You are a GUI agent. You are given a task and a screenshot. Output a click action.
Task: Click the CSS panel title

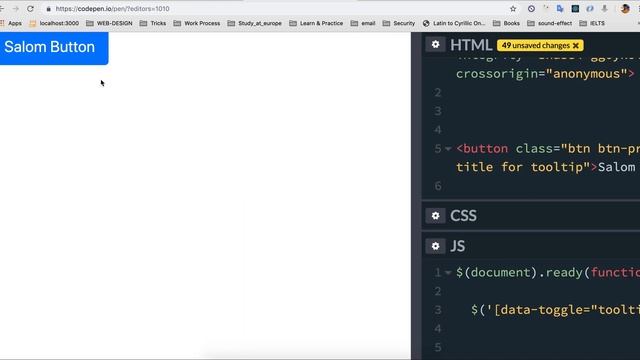coord(463,216)
